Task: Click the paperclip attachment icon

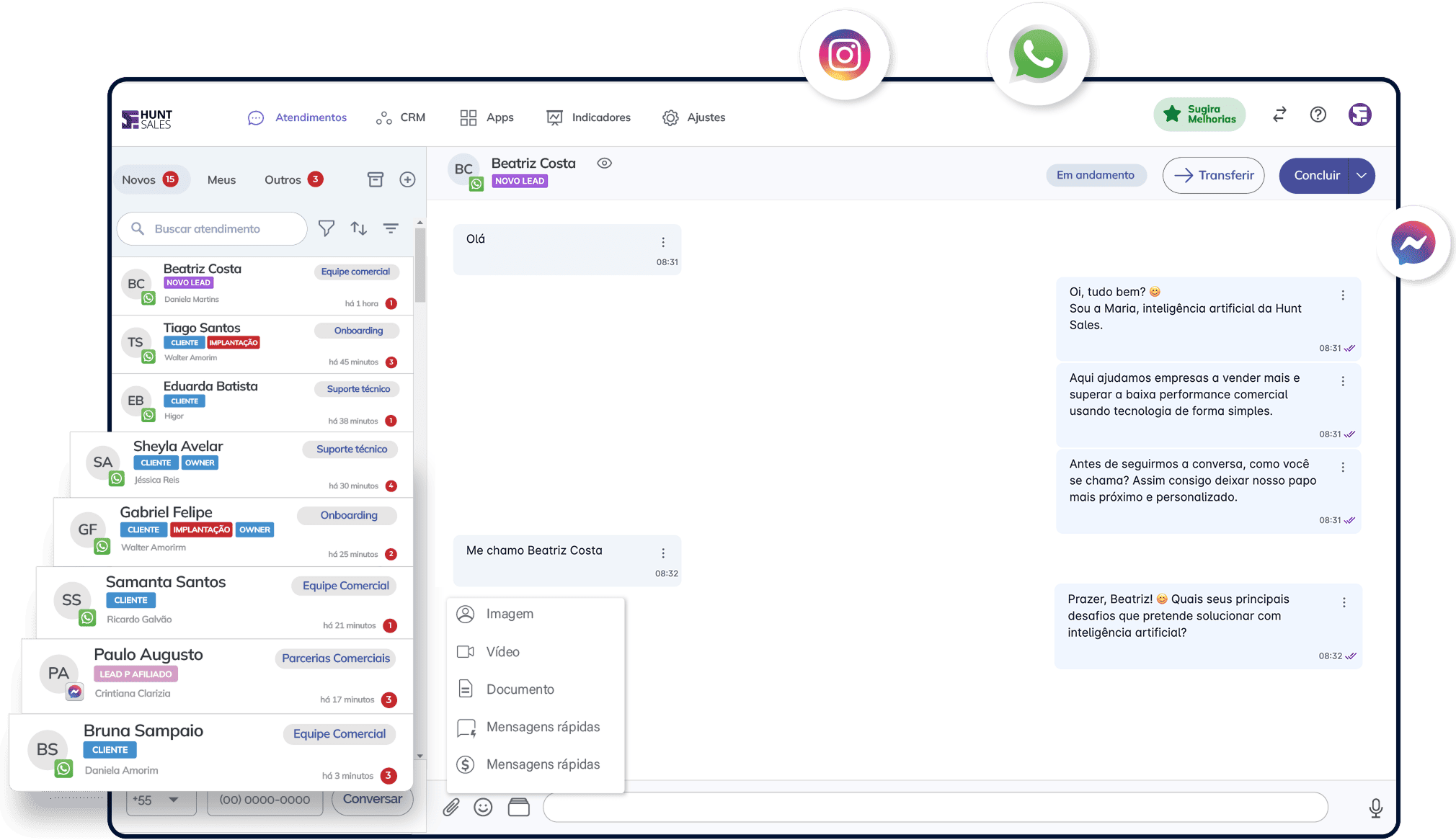Action: (451, 808)
